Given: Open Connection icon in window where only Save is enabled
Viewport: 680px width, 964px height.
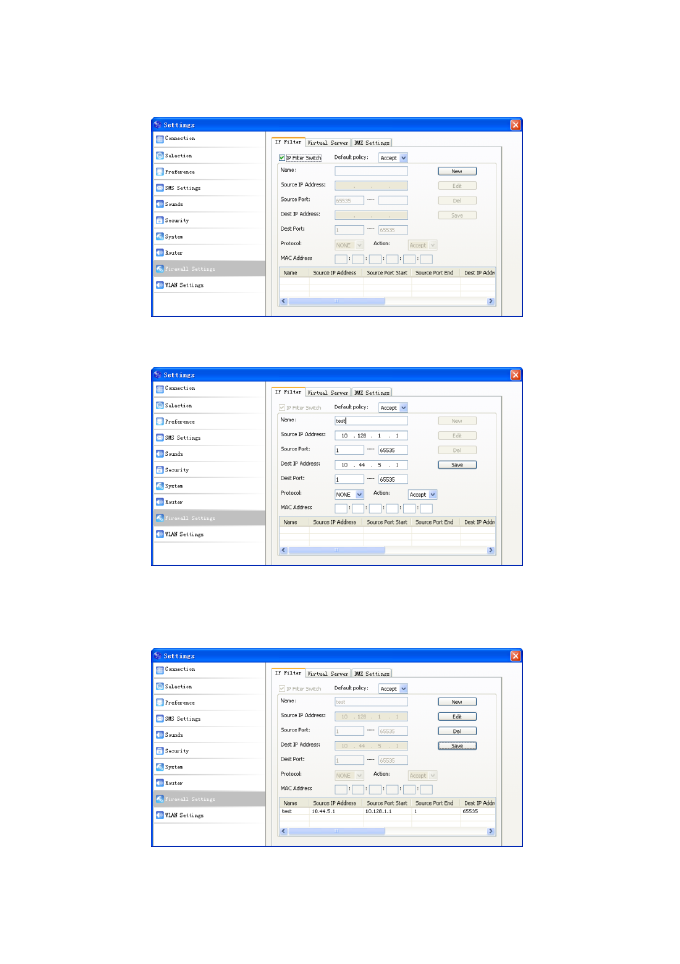Looking at the screenshot, I should 160,389.
